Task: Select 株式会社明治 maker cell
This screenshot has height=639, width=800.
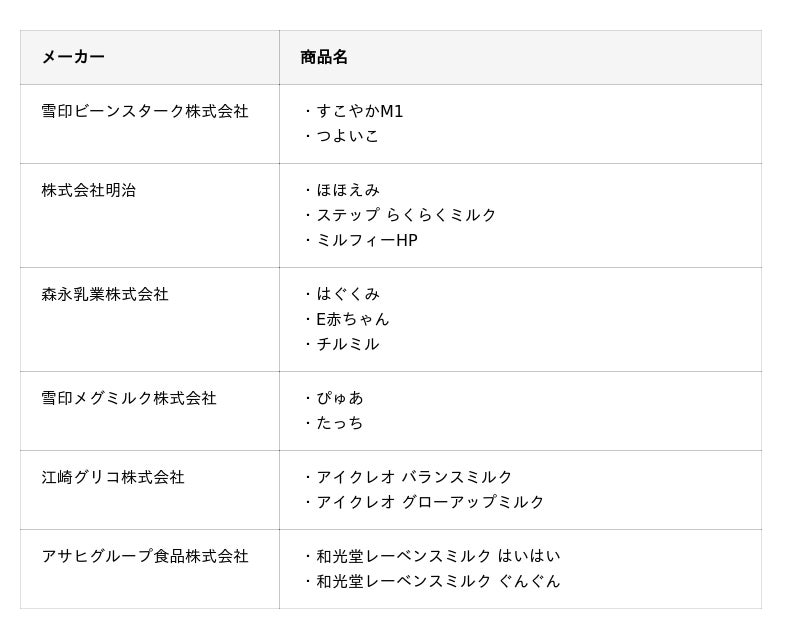Action: click(x=89, y=190)
